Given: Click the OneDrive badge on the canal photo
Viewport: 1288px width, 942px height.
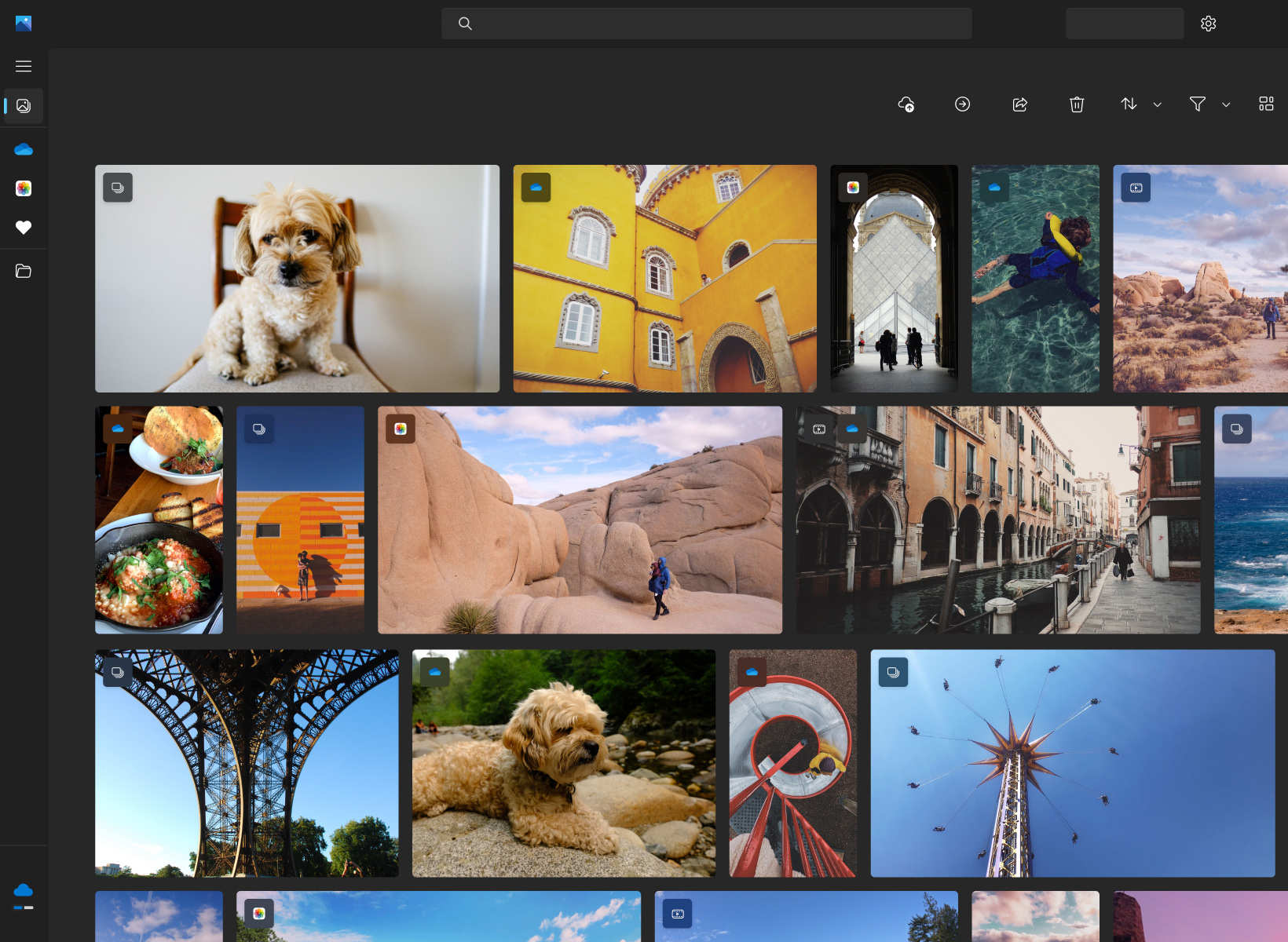Looking at the screenshot, I should coord(852,429).
